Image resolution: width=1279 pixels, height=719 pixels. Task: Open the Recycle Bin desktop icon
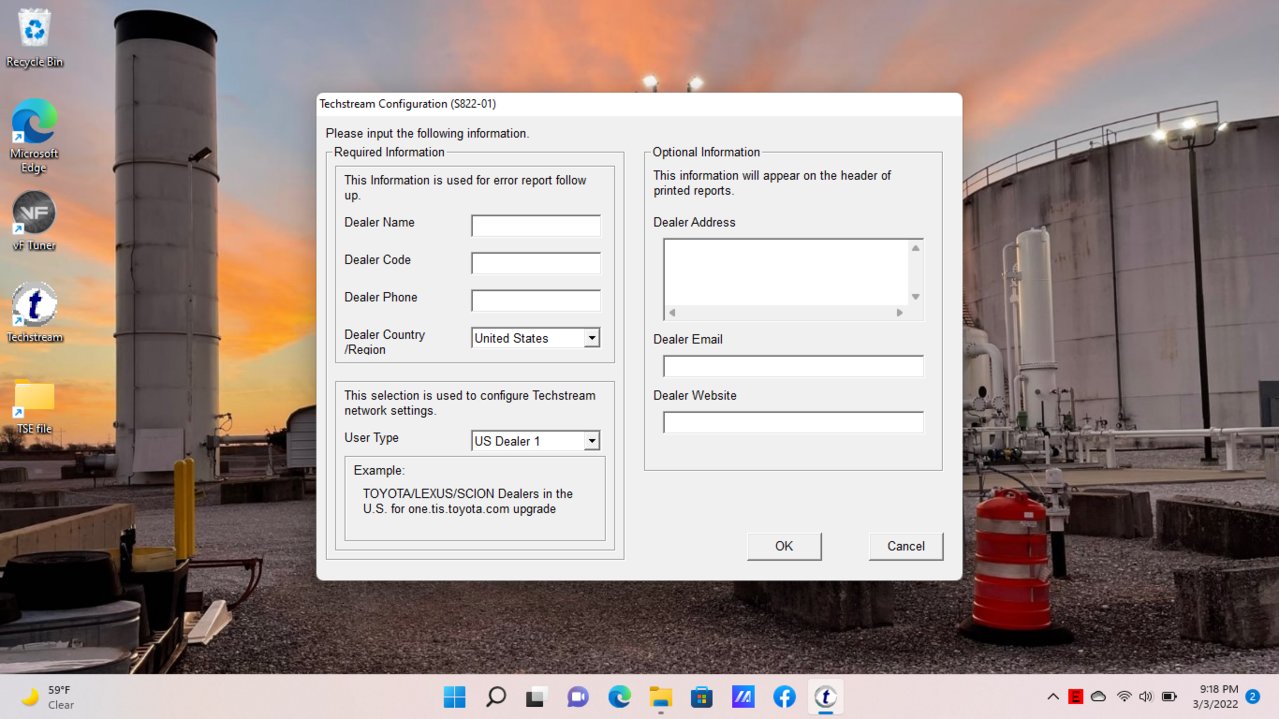pyautogui.click(x=34, y=39)
